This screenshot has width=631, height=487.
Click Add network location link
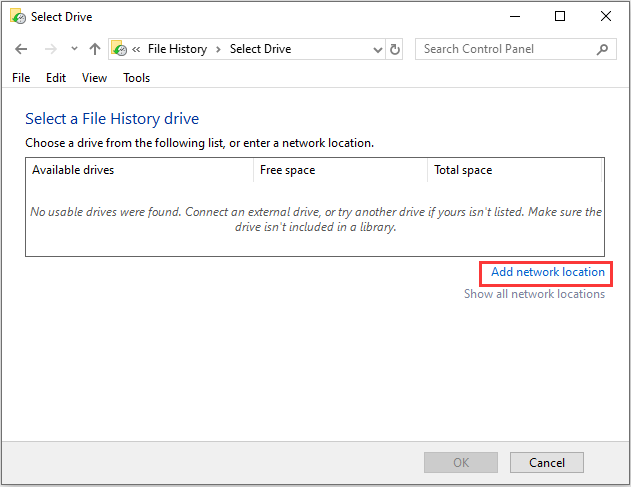click(x=548, y=272)
